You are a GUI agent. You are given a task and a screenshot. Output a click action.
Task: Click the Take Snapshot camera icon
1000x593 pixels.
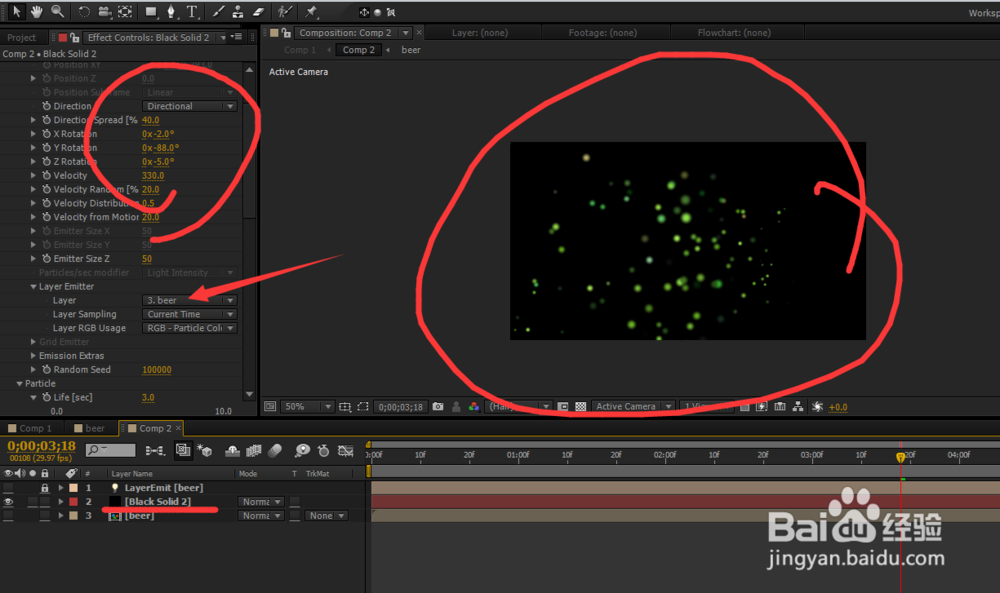pyautogui.click(x=438, y=406)
